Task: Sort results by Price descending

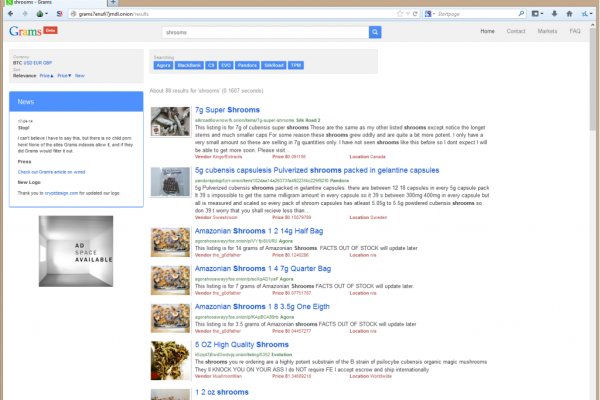Action: coord(63,76)
